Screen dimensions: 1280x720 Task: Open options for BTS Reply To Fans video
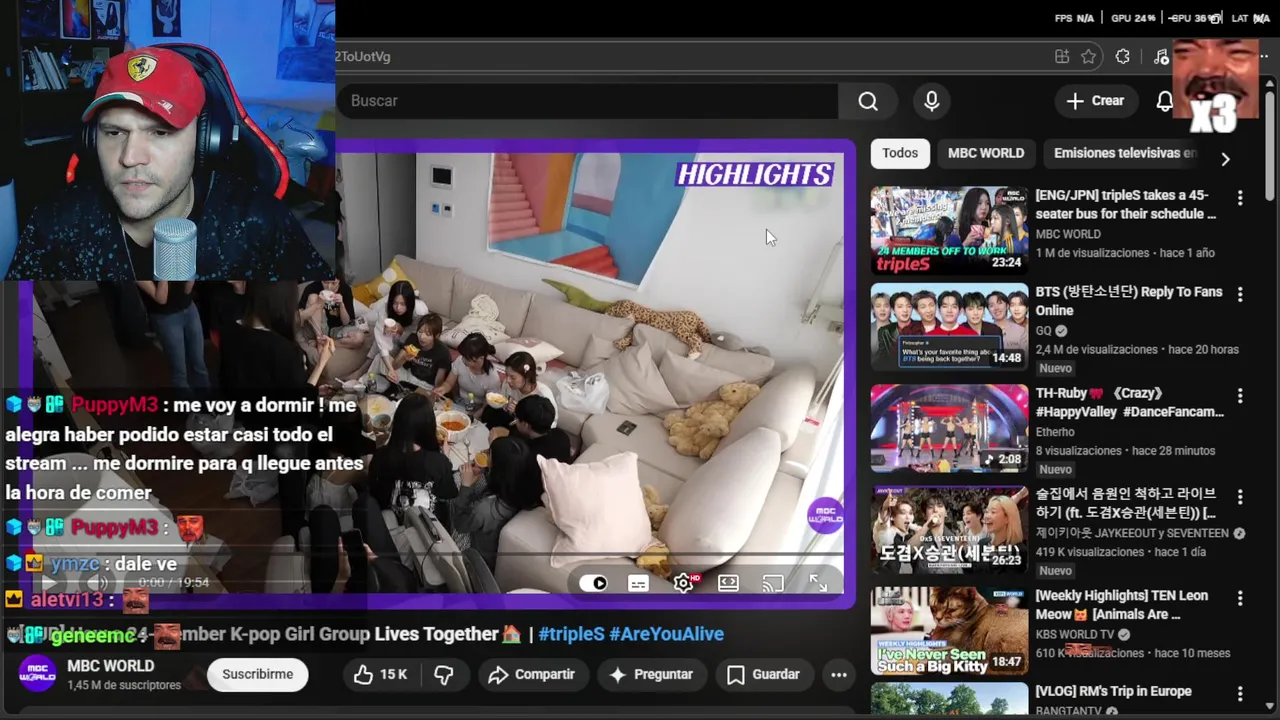pos(1240,295)
